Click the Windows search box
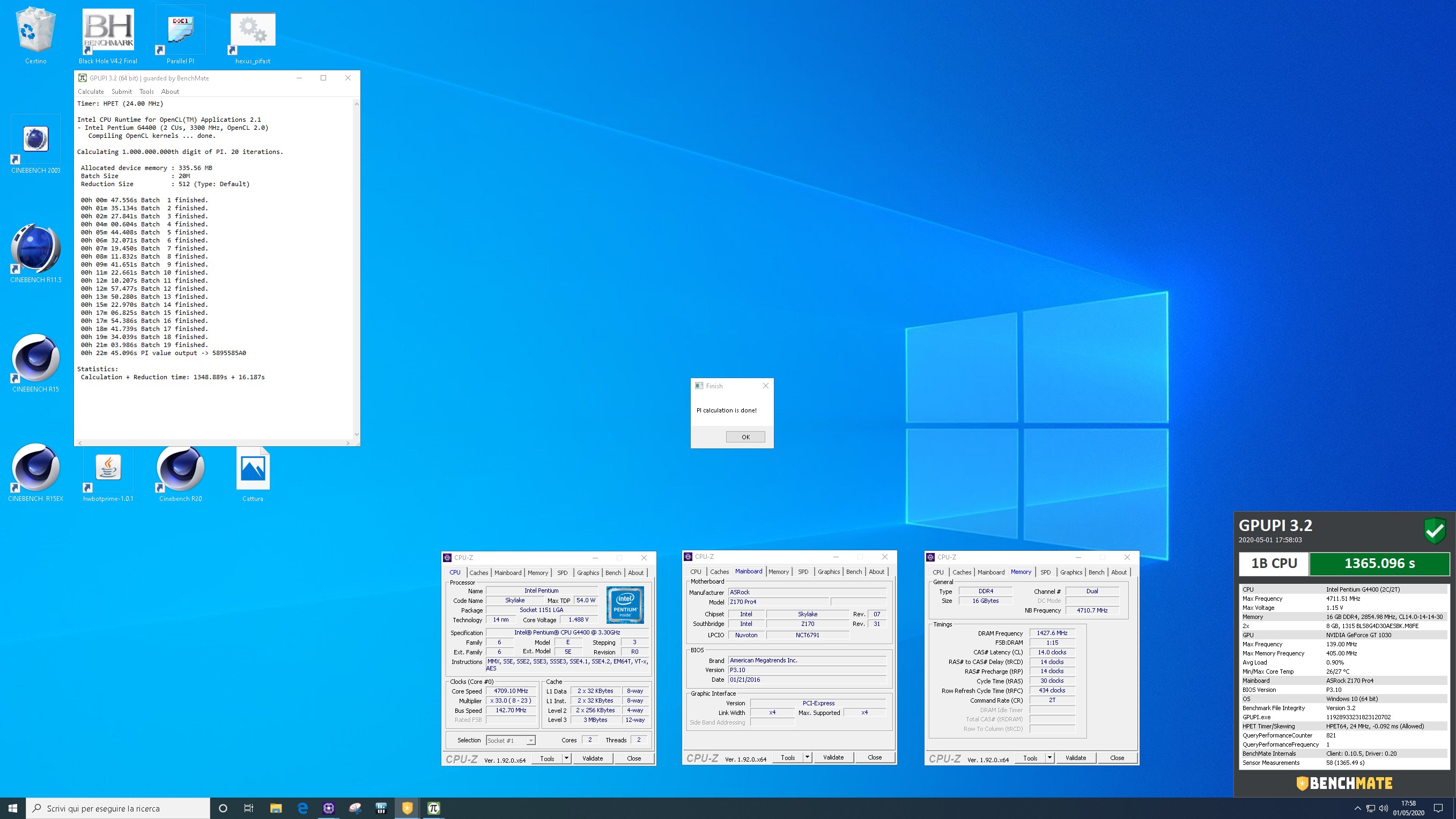1456x819 pixels. tap(117, 808)
